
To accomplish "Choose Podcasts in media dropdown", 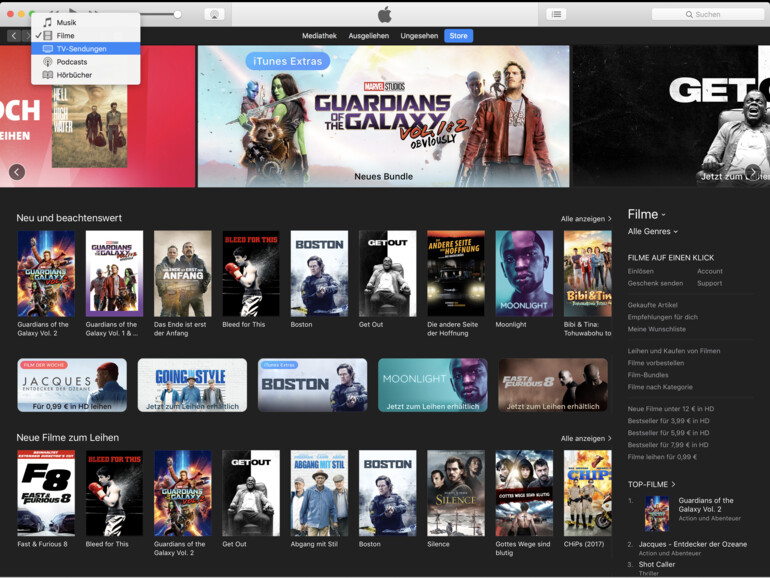I will coord(85,62).
